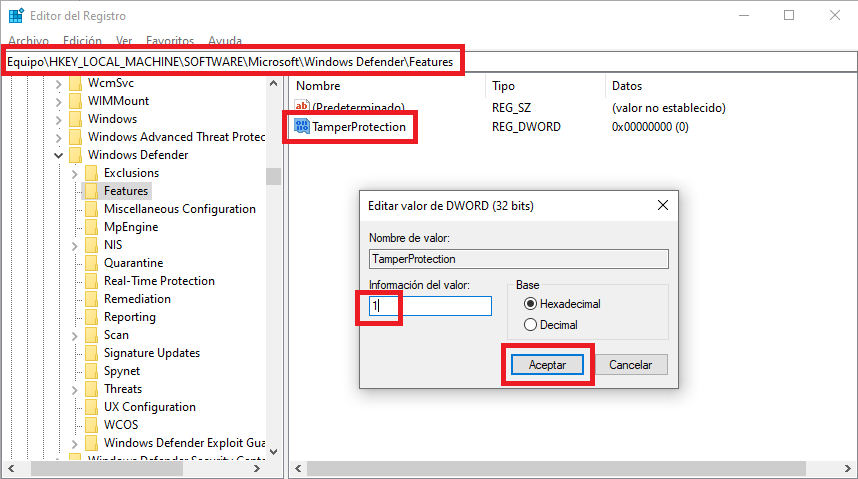Click the WcmSvc folder icon
The image size is (858, 479).
coord(76,83)
